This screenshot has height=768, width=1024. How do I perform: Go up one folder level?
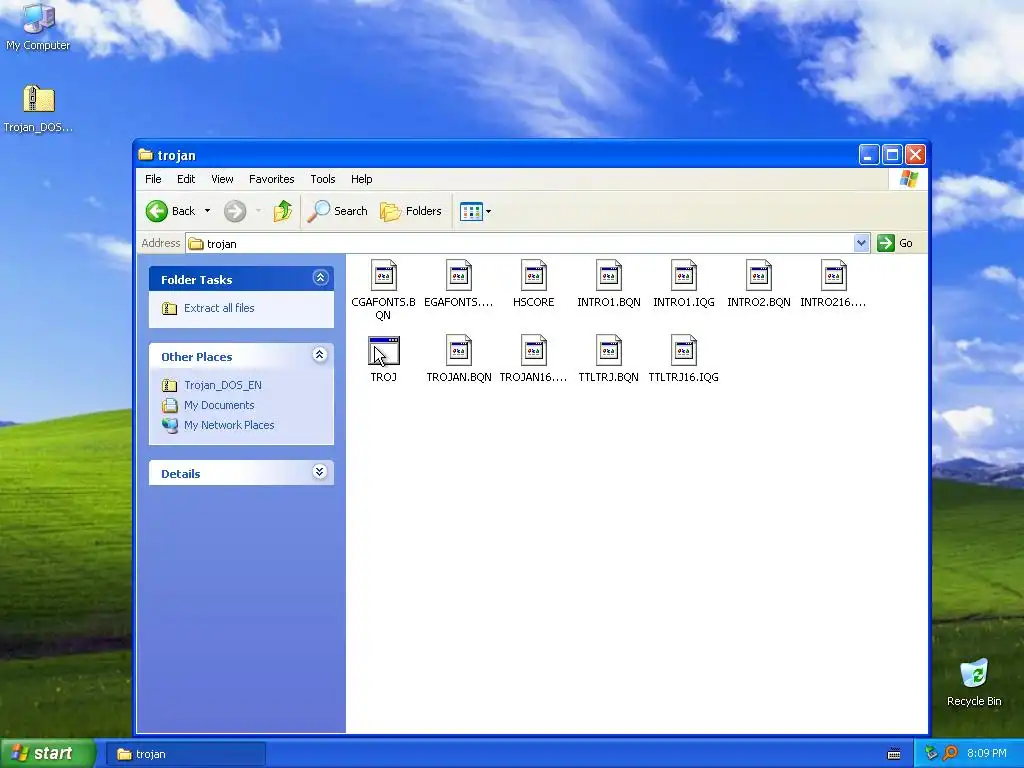pyautogui.click(x=283, y=211)
